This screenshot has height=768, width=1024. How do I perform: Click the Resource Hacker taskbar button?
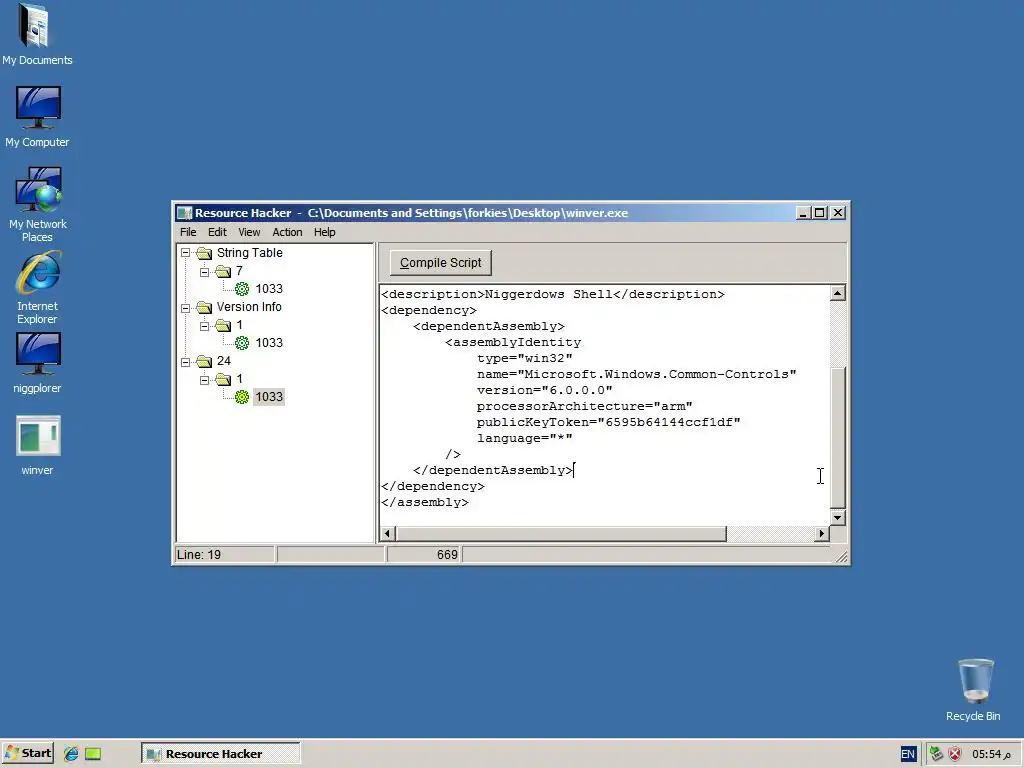[221, 754]
